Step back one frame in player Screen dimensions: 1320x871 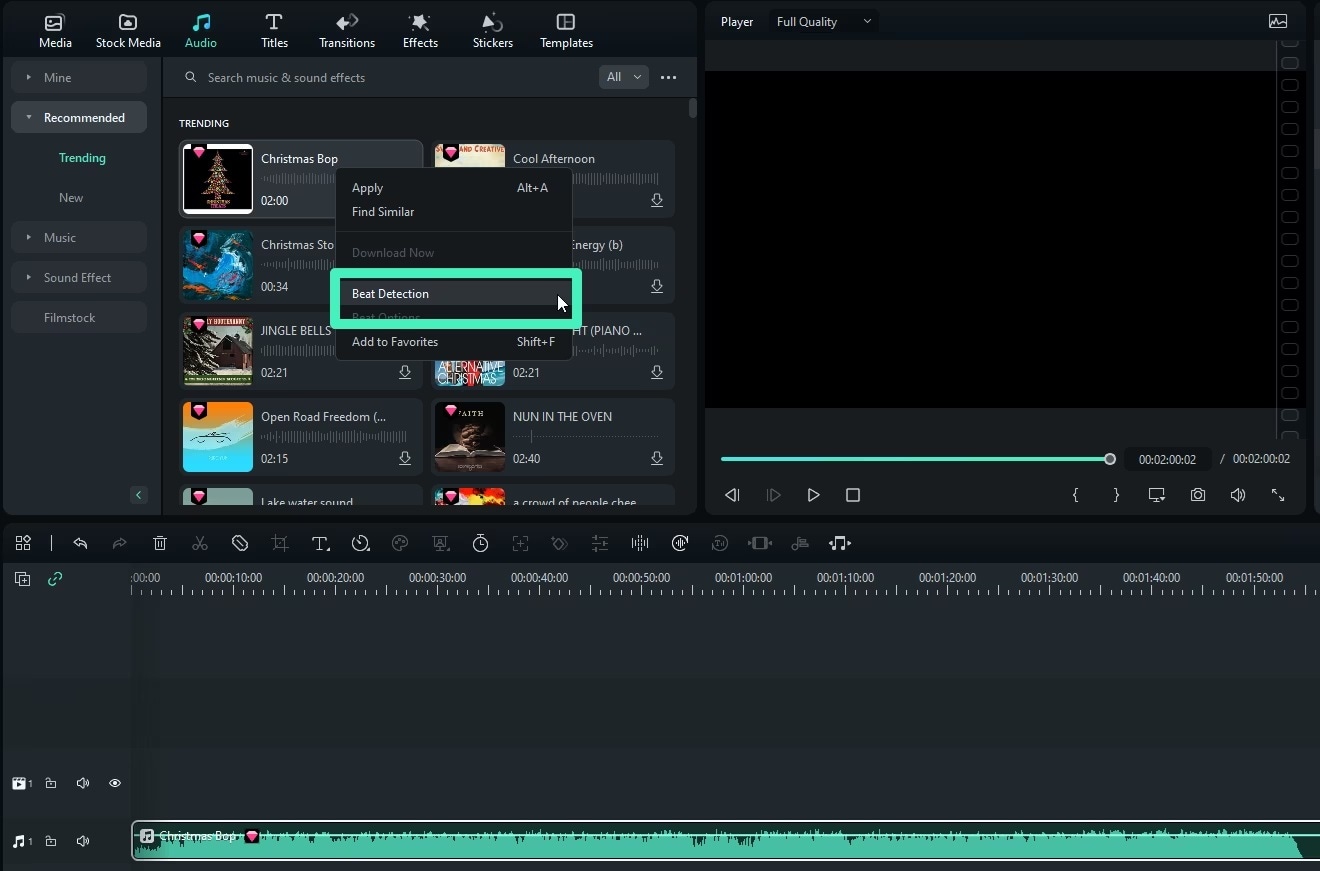coord(732,495)
